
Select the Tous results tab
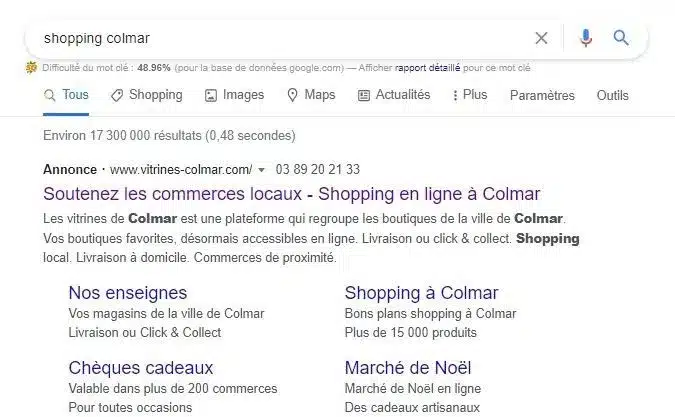pyautogui.click(x=67, y=95)
